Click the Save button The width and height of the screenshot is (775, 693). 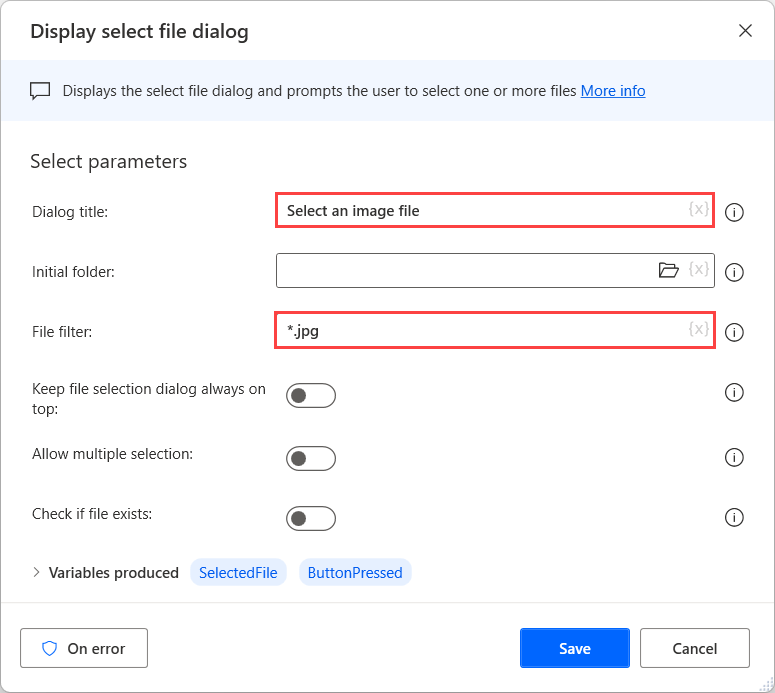pos(574,648)
